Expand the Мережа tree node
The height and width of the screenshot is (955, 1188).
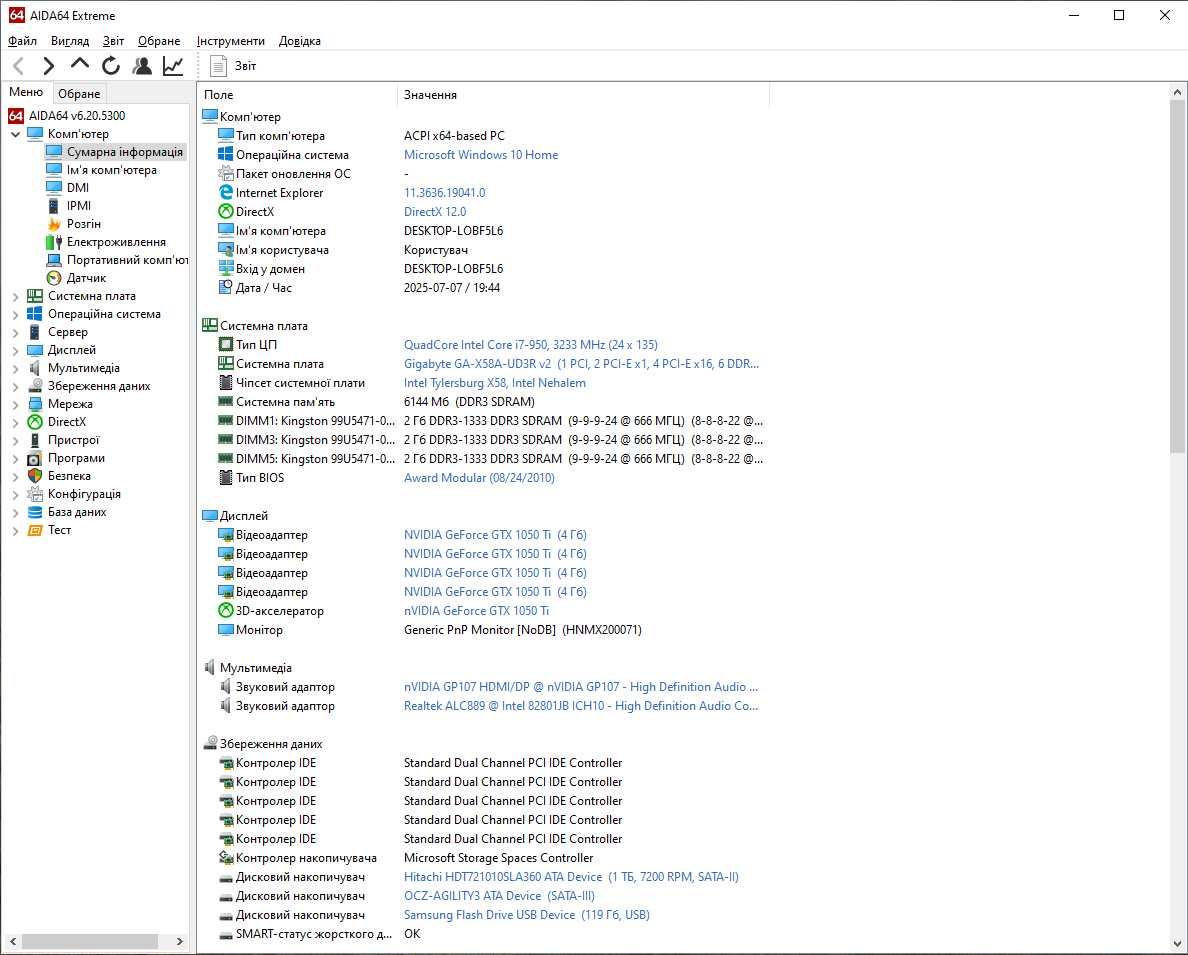pos(15,404)
